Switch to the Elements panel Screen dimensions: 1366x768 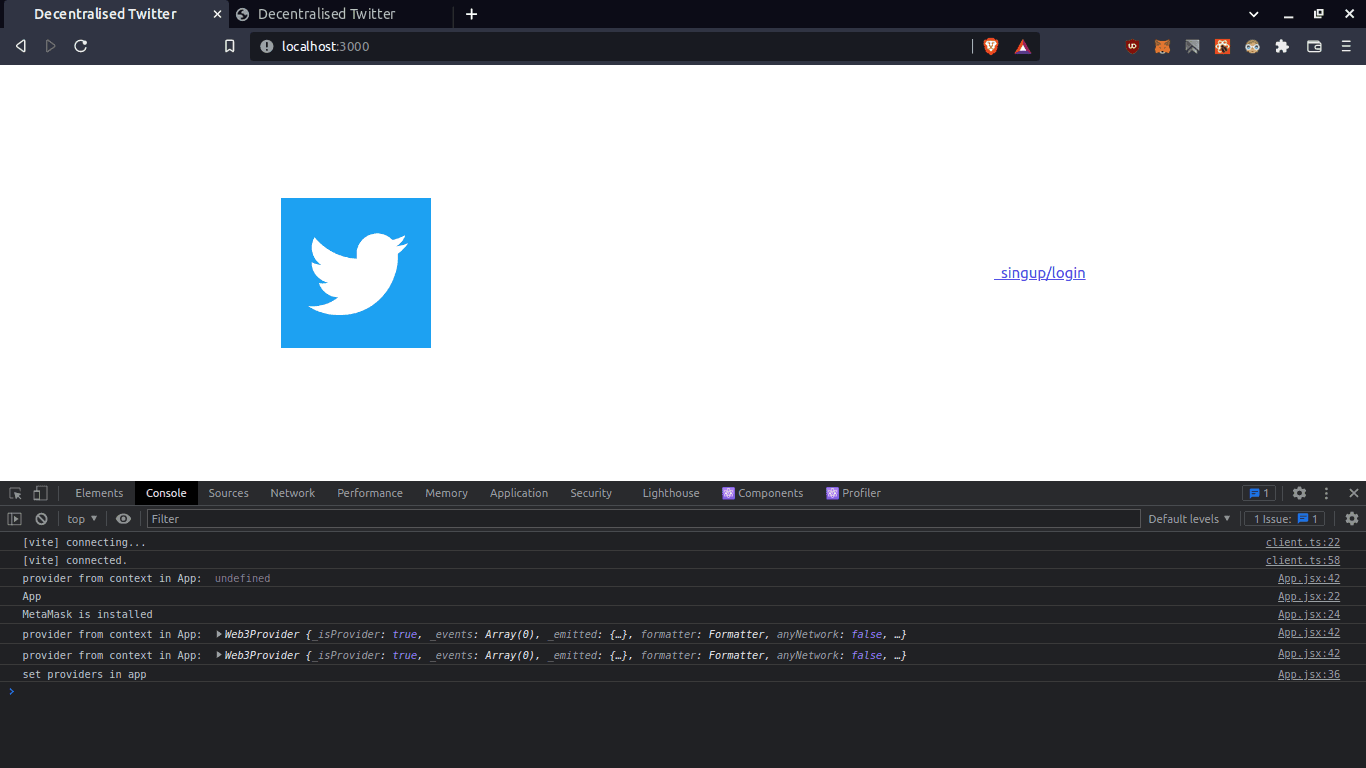click(x=99, y=493)
